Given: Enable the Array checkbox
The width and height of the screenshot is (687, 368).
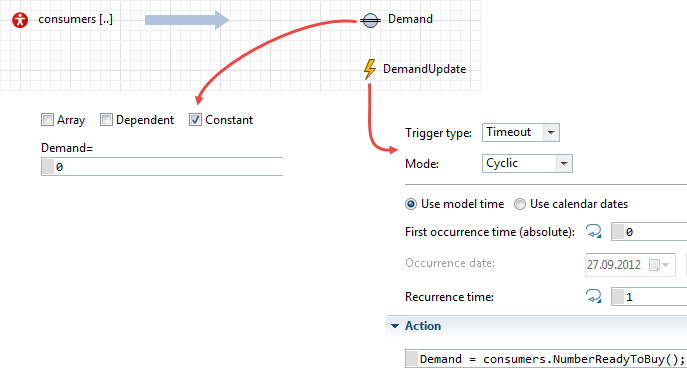Looking at the screenshot, I should point(47,120).
